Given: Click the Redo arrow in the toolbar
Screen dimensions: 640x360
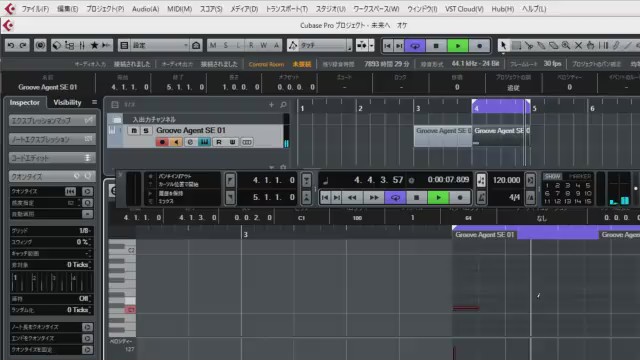Looking at the screenshot, I should coord(23,45).
